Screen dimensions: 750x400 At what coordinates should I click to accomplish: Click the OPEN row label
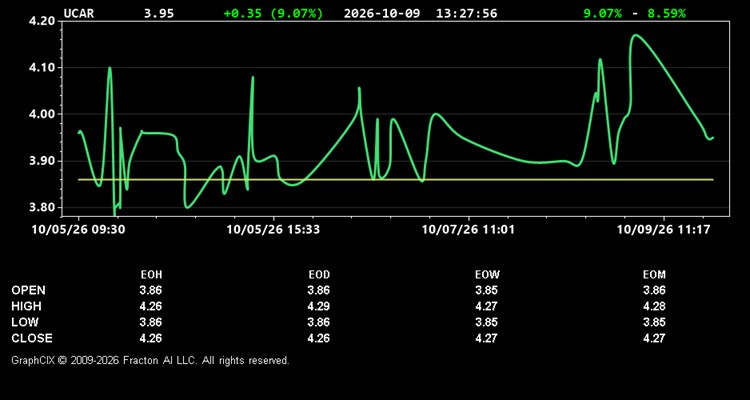point(29,290)
